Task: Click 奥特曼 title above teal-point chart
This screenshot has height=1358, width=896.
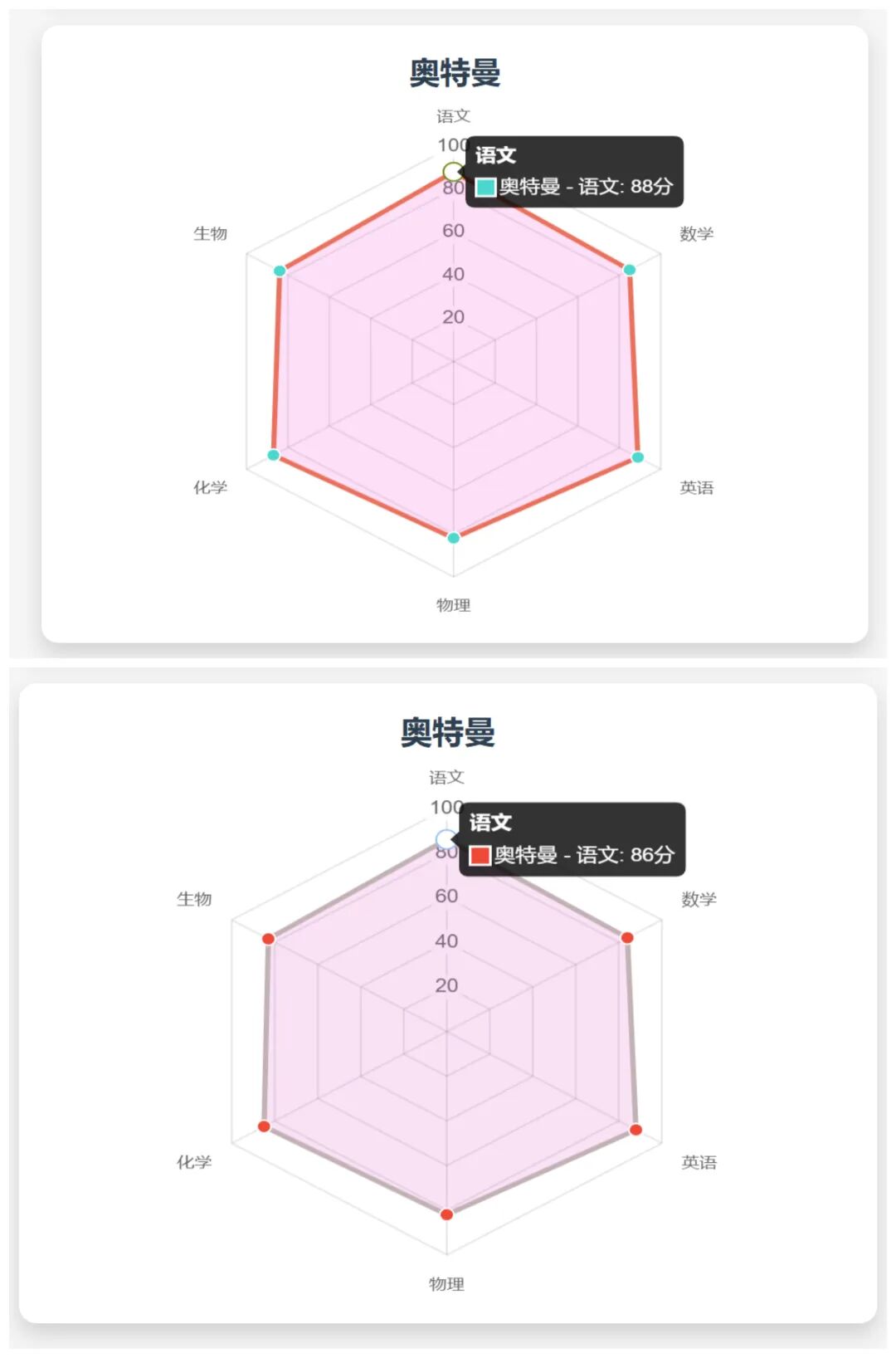Action: 455,73
